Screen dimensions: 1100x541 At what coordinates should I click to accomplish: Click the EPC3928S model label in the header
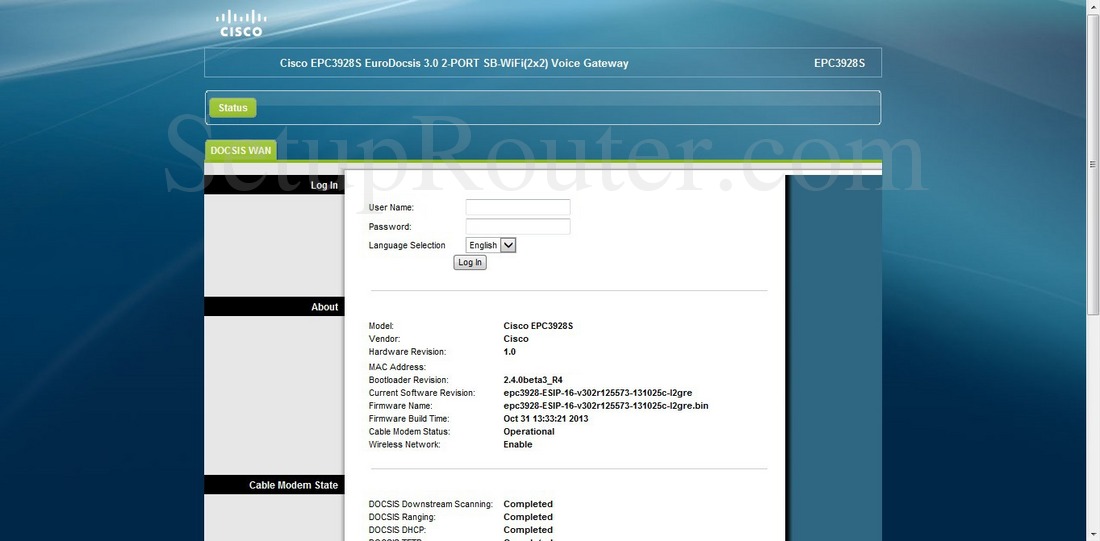pyautogui.click(x=839, y=63)
